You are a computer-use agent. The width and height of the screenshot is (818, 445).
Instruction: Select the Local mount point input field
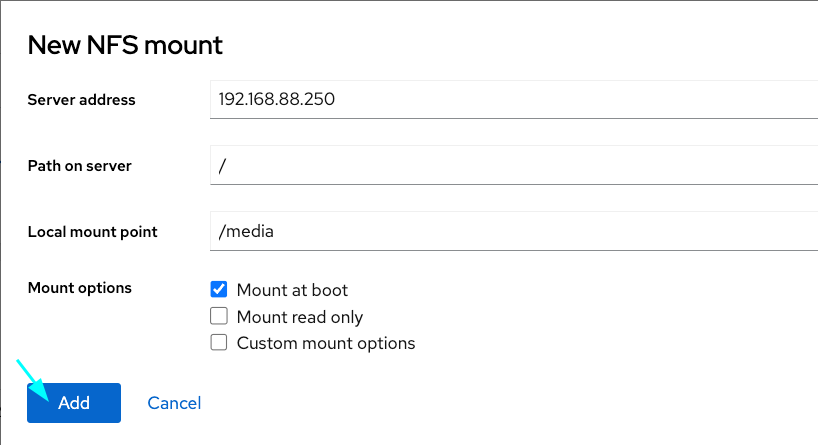click(514, 231)
